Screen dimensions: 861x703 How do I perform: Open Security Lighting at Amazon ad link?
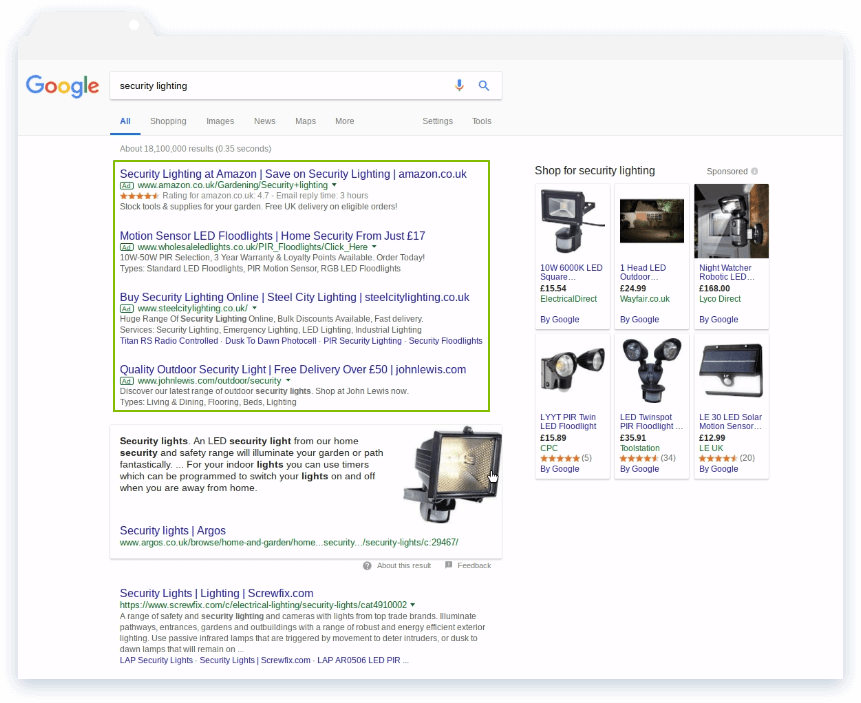[293, 174]
